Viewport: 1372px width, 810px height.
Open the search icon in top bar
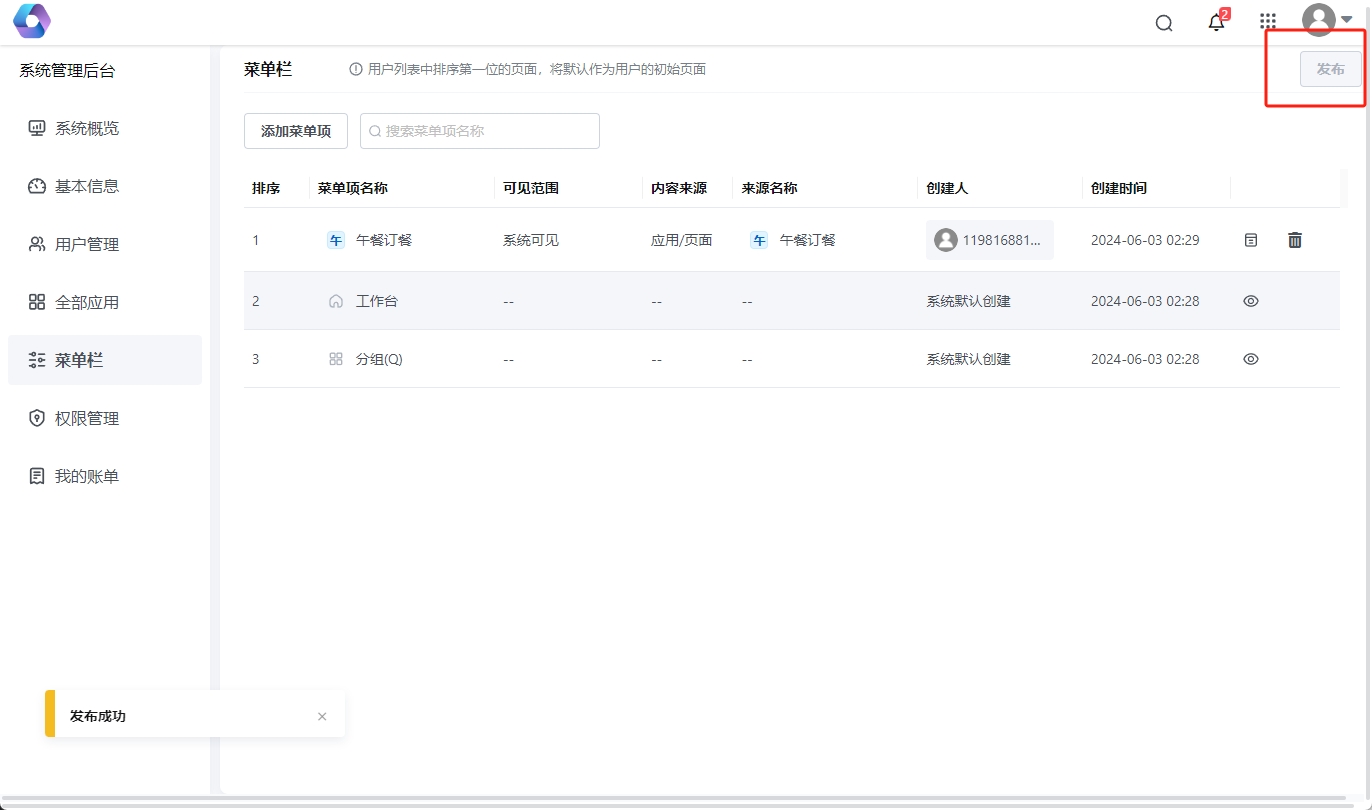point(1163,21)
